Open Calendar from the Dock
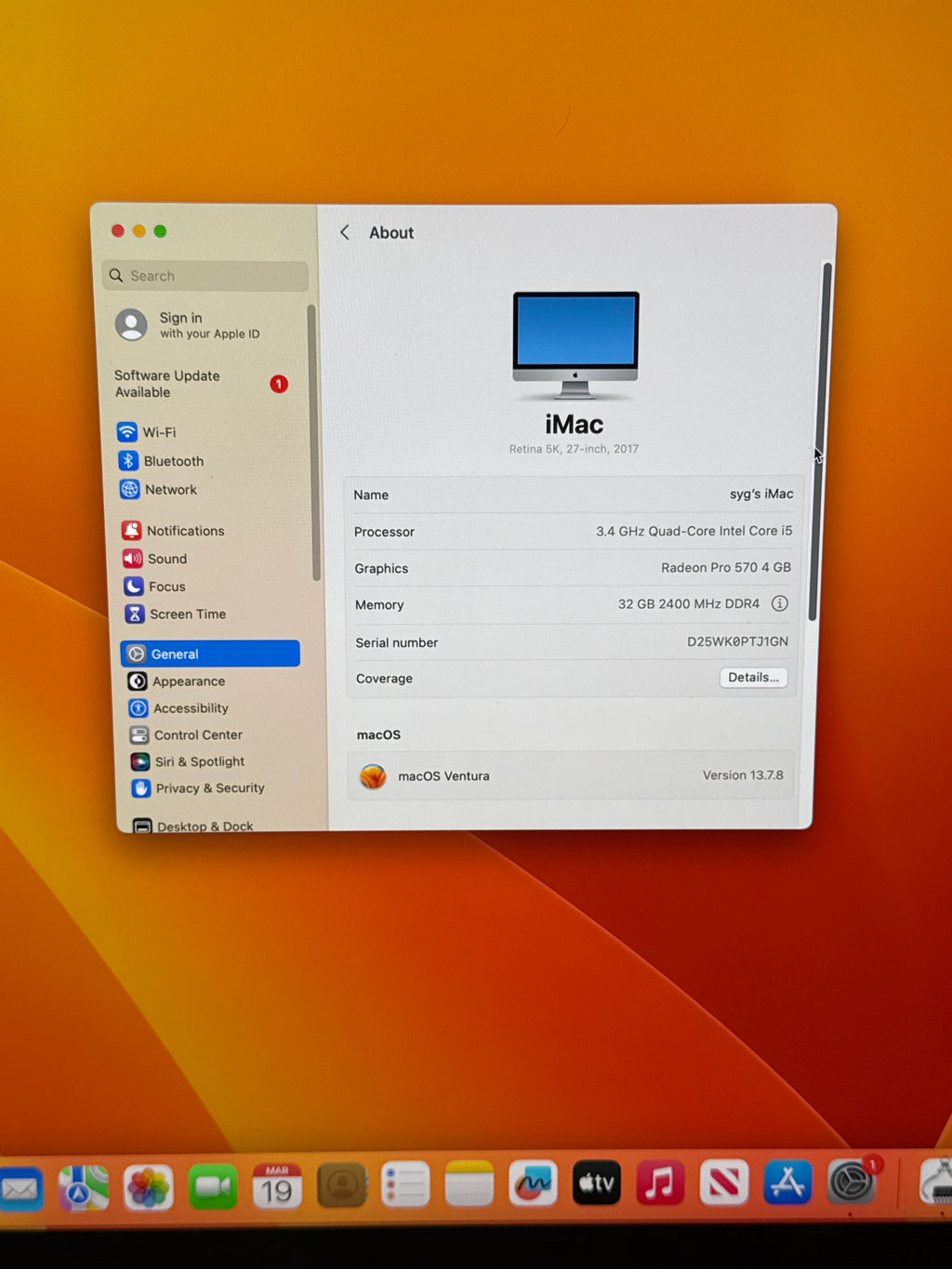Screen dimensions: 952x1269 [x=277, y=1186]
